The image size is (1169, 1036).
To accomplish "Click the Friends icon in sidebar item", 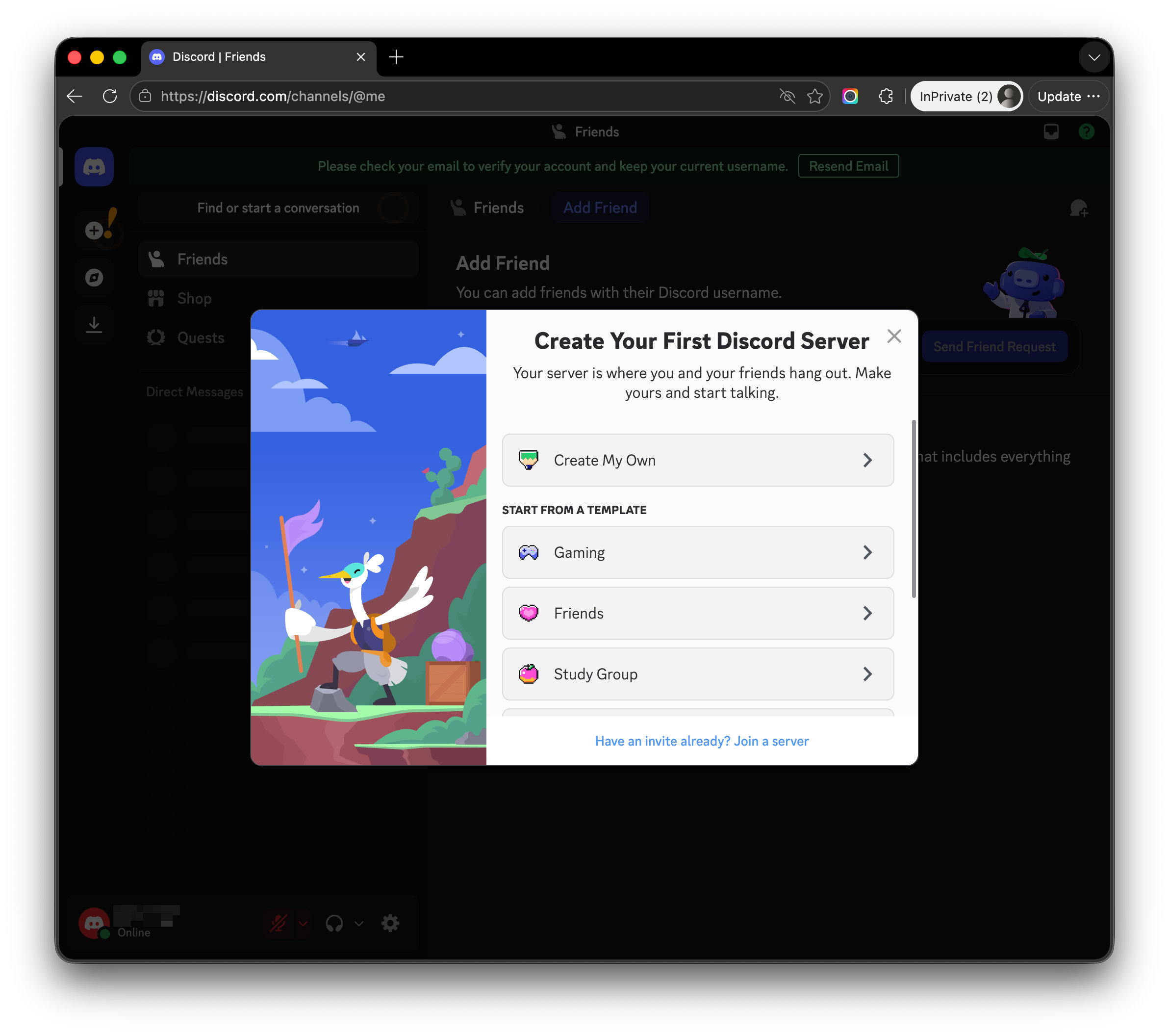I will pyautogui.click(x=156, y=259).
